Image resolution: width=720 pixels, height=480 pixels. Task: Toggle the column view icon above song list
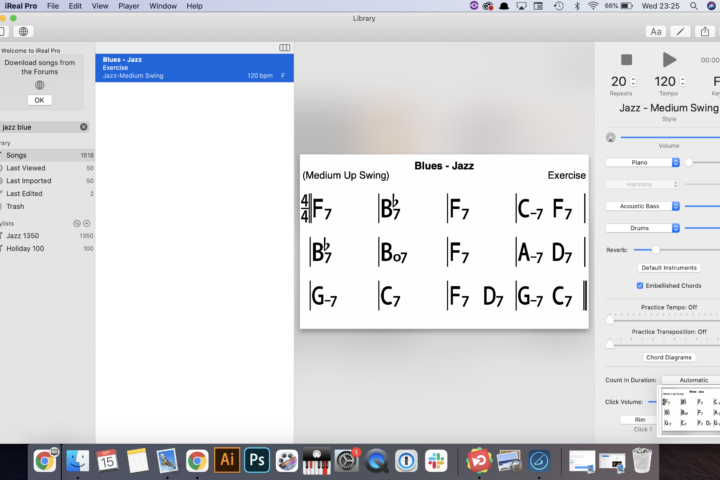click(x=284, y=48)
